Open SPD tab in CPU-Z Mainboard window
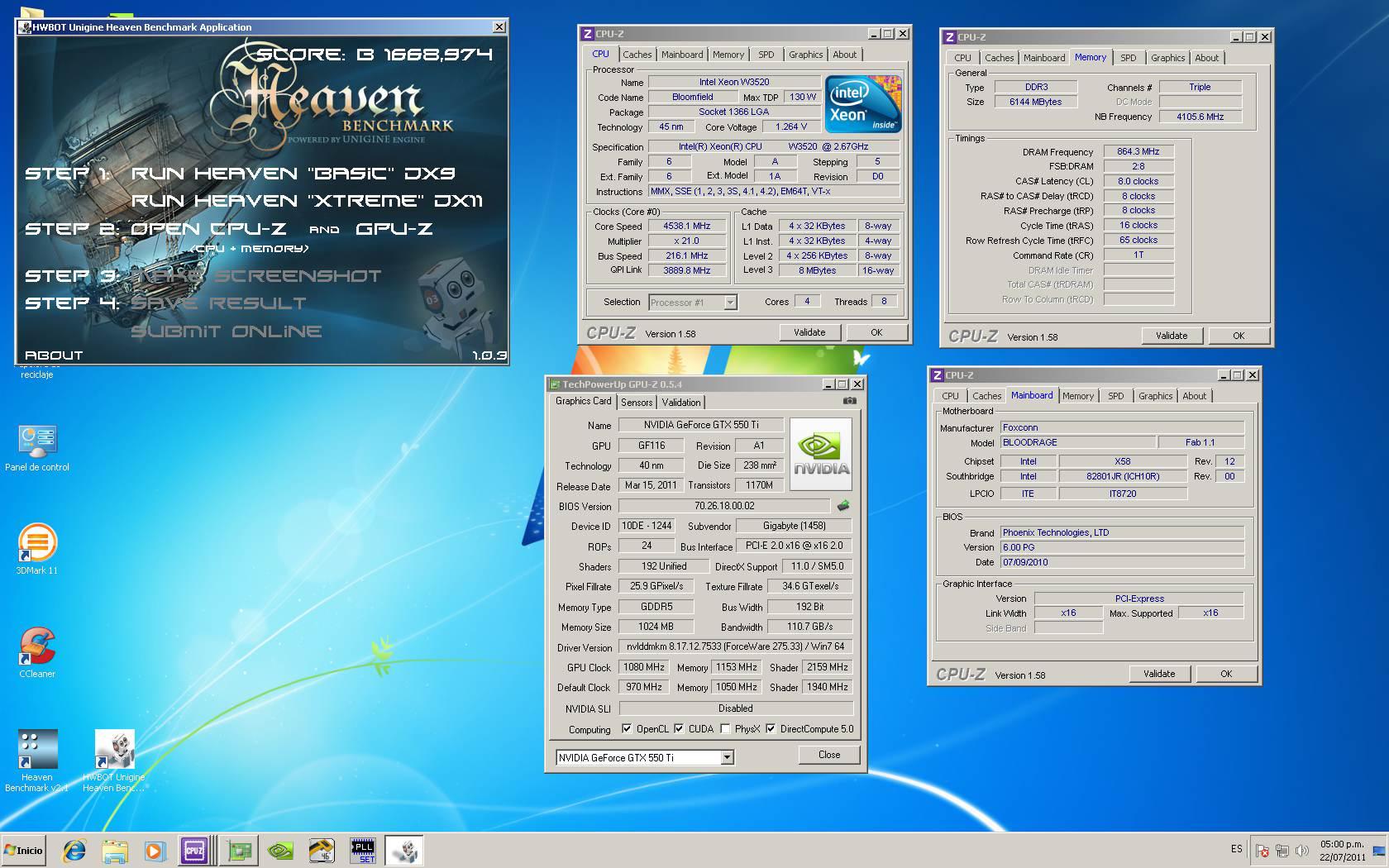Image resolution: width=1389 pixels, height=868 pixels. point(1115,396)
